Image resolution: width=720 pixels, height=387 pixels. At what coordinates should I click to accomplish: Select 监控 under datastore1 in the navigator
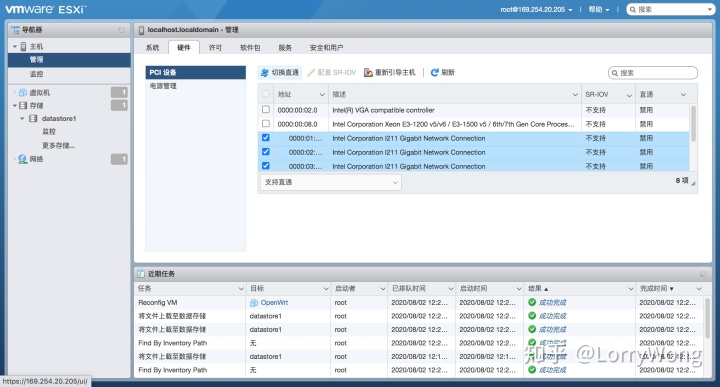(49, 132)
